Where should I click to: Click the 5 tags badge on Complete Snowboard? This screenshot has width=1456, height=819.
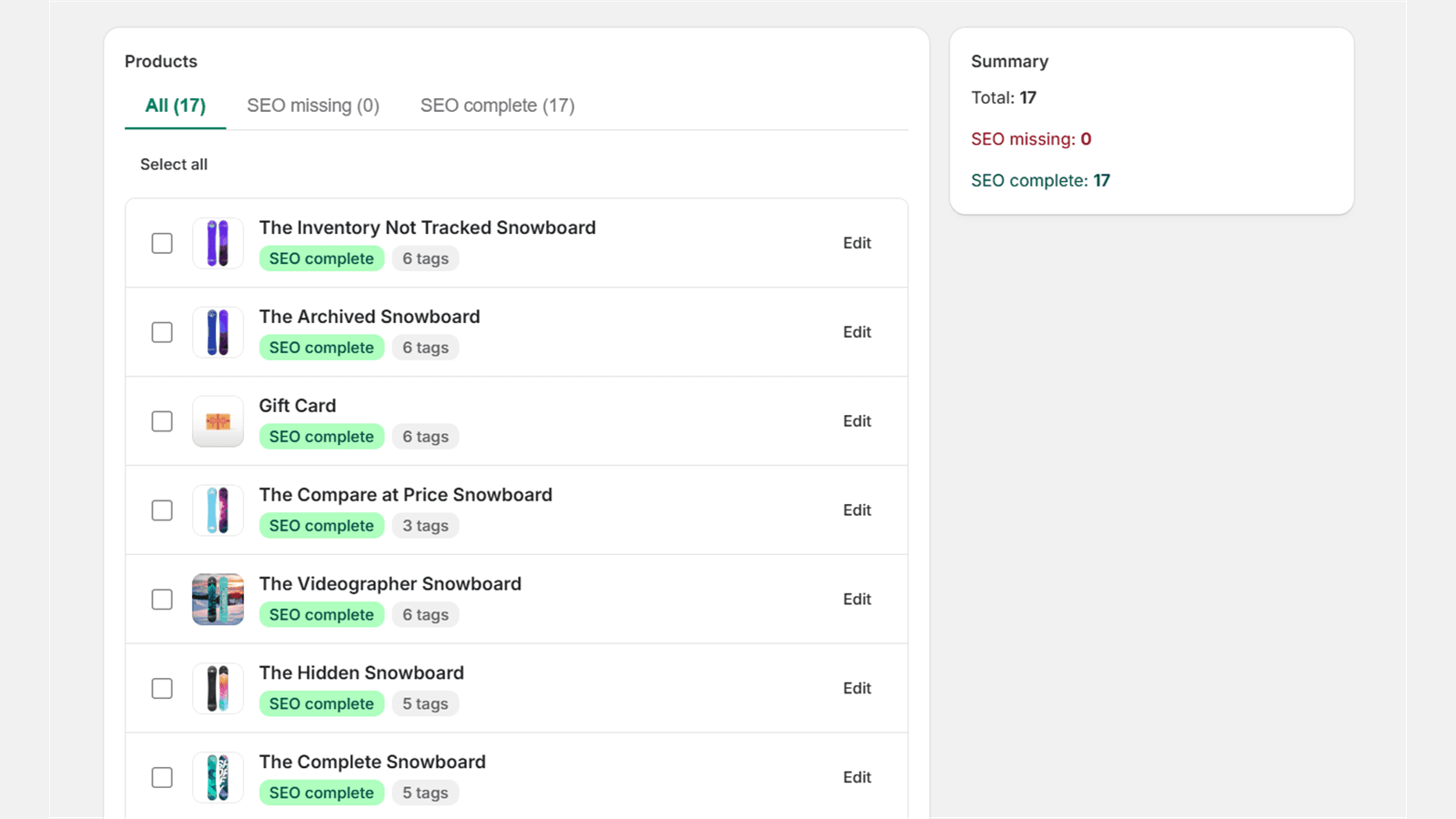pyautogui.click(x=426, y=794)
